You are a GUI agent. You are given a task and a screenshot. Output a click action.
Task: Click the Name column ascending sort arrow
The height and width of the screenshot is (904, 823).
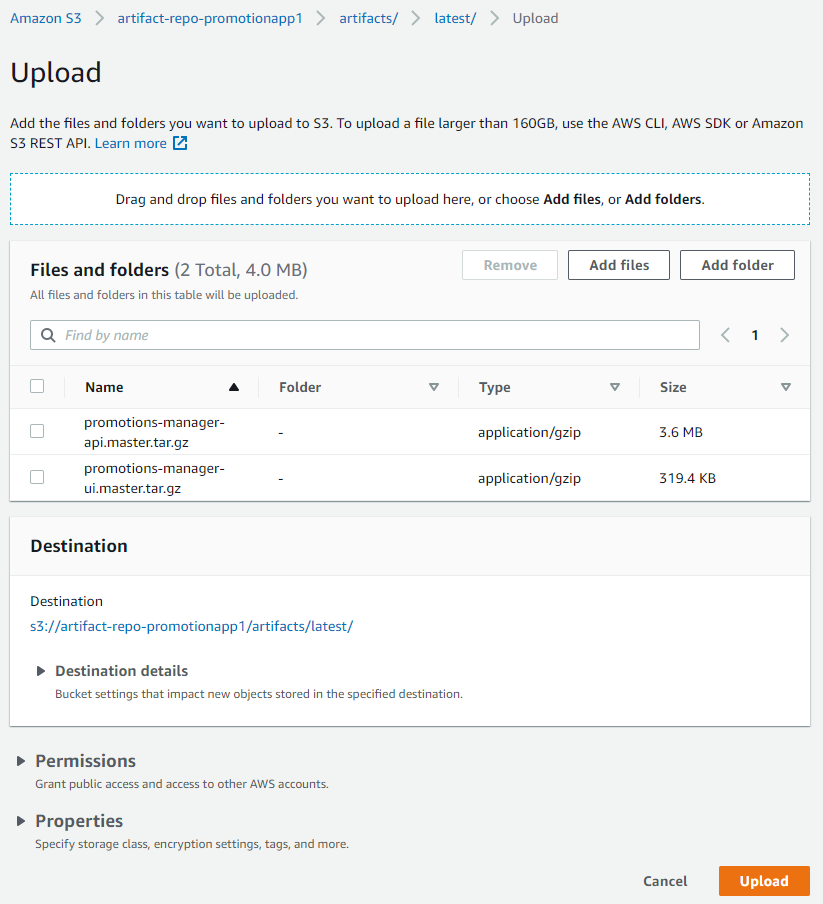point(233,387)
